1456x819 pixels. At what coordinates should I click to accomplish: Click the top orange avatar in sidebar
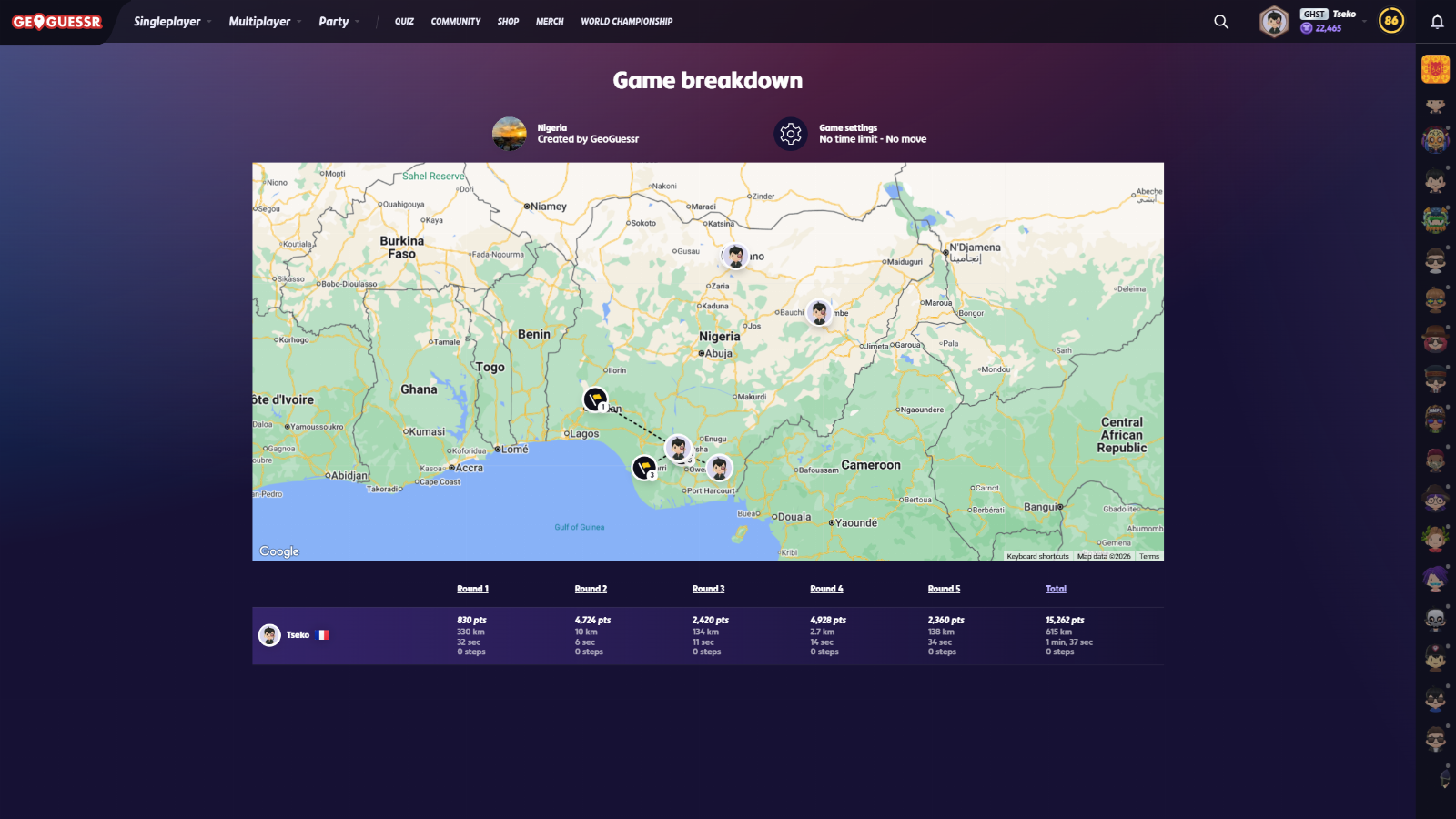pos(1435,69)
